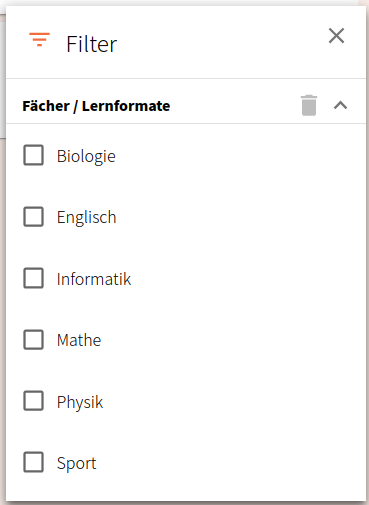Collapse the Fächer / Lernformate section chevron
The height and width of the screenshot is (505, 369).
pyautogui.click(x=340, y=106)
